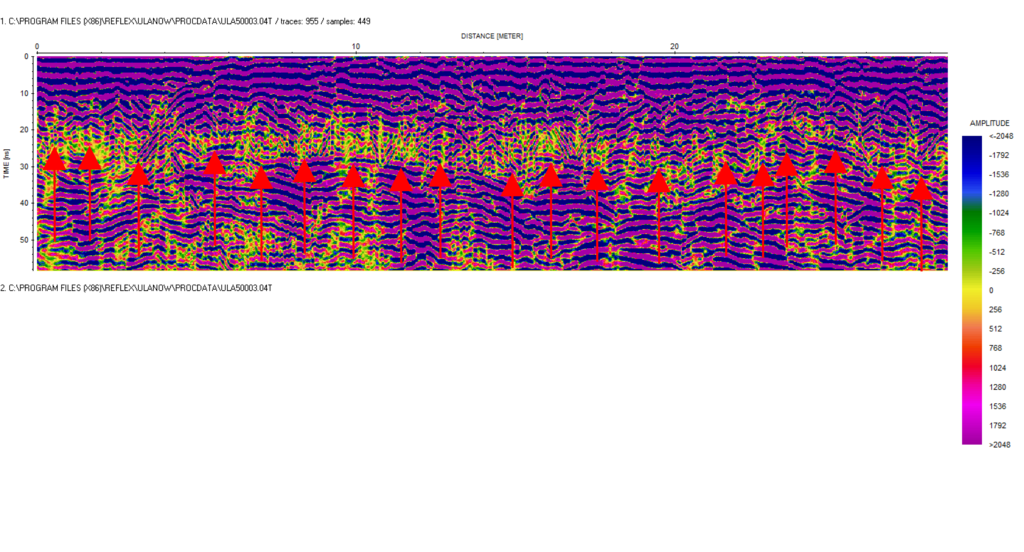Pick the yellow zone at amplitude 0
The image size is (1024, 552).
point(971,290)
